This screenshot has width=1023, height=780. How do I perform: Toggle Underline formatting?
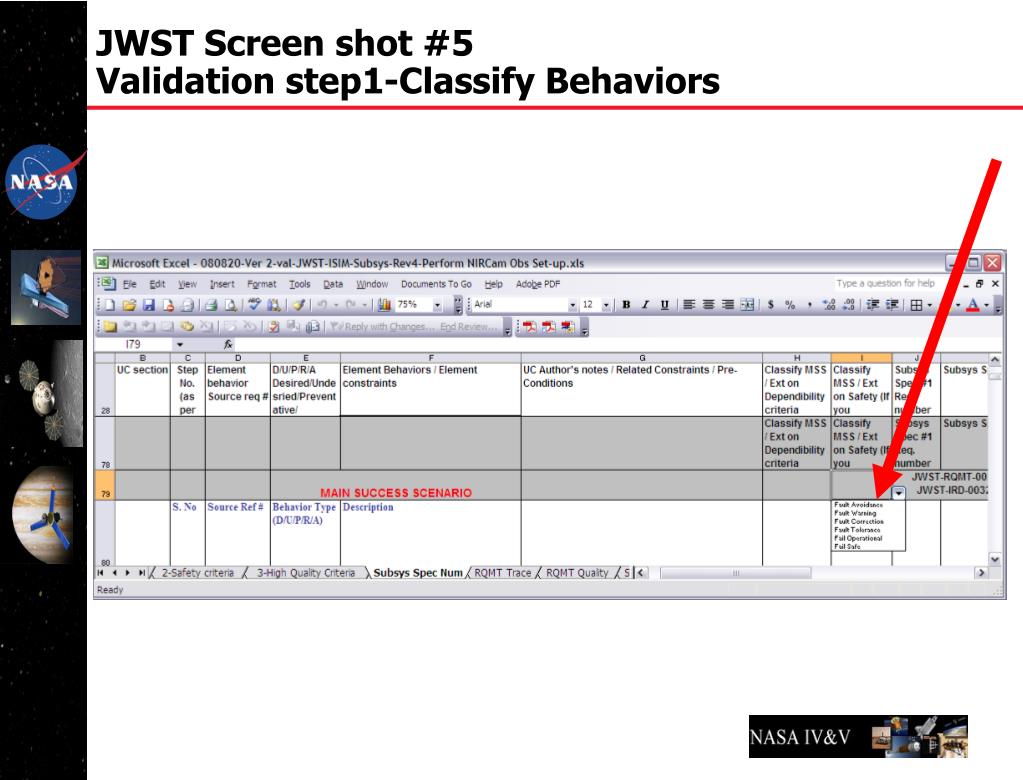[x=665, y=305]
